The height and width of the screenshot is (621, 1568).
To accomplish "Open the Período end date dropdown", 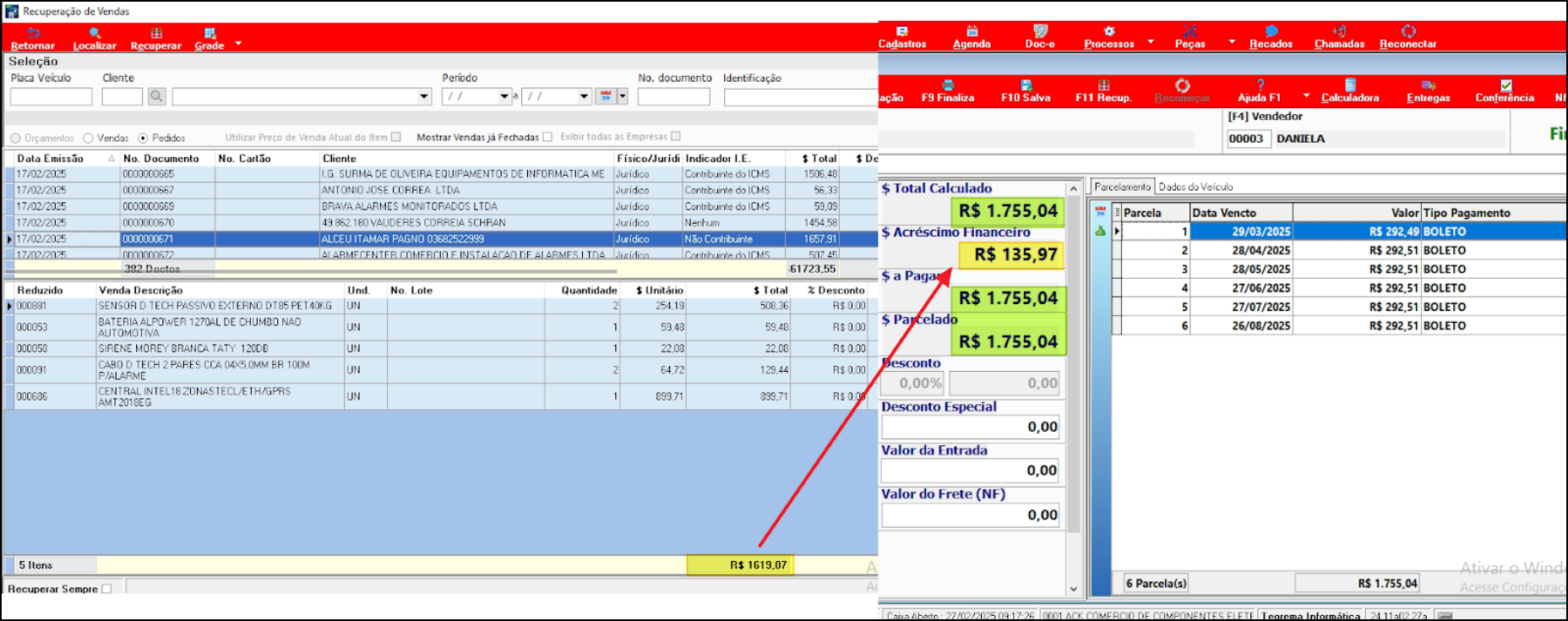I will [584, 96].
